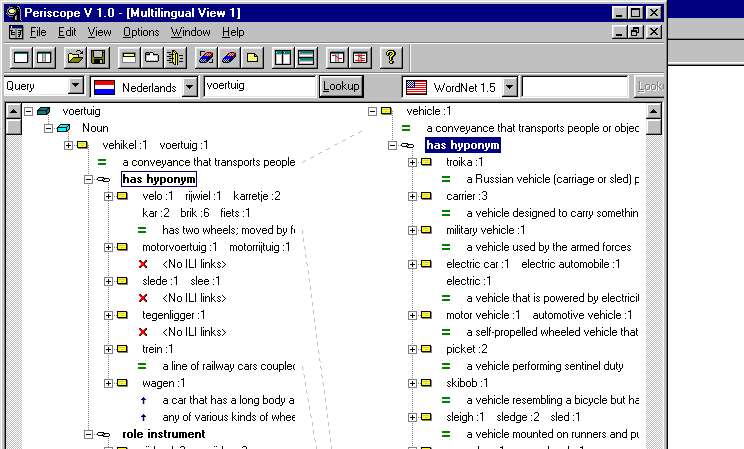The height and width of the screenshot is (449, 744).
Task: Open the Window menu
Action: tap(190, 32)
